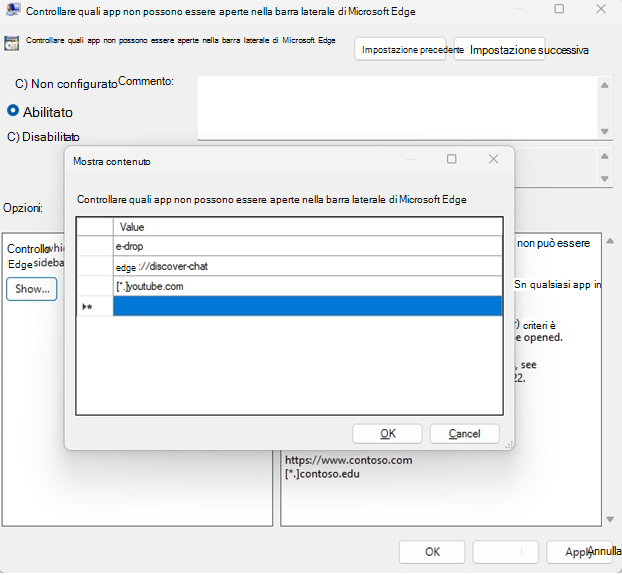The width and height of the screenshot is (622, 575).
Task: Select the Disabilitato option
Action: (x=43, y=137)
